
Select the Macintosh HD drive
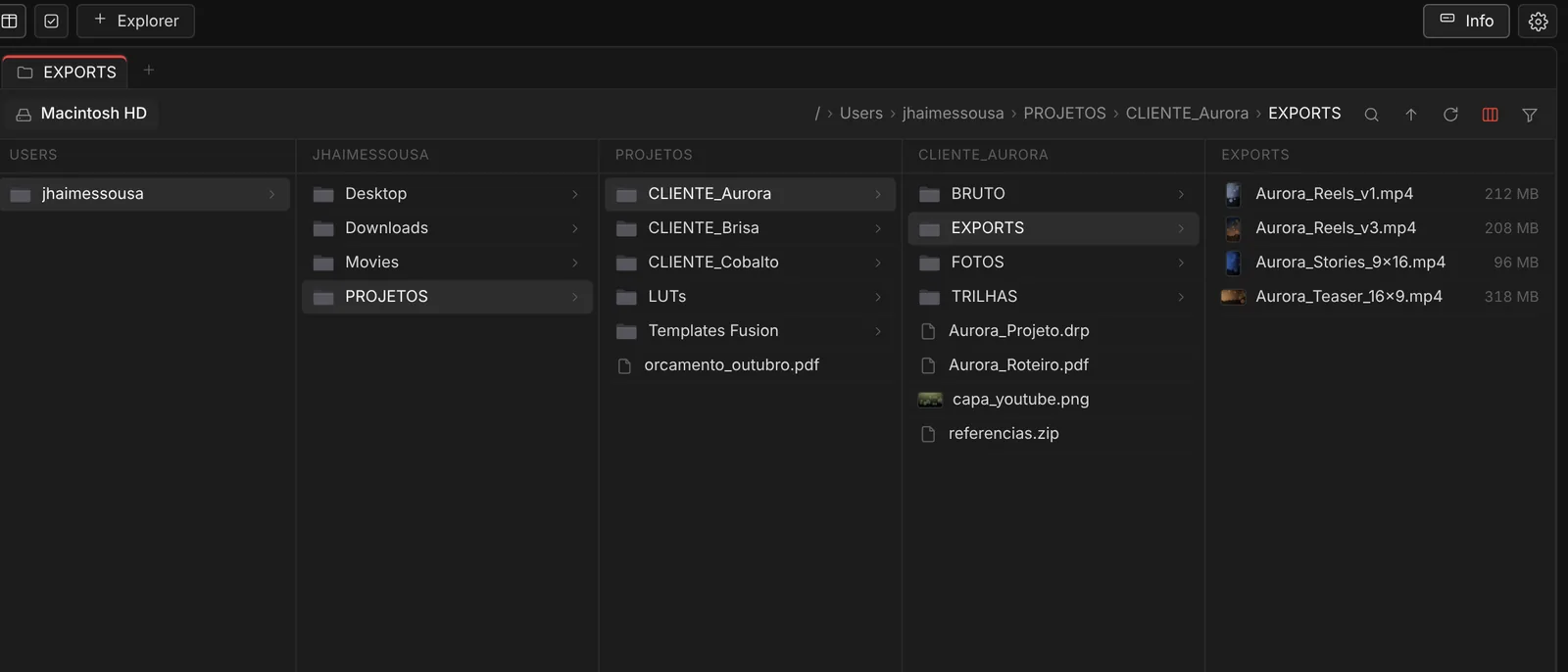pyautogui.click(x=81, y=114)
